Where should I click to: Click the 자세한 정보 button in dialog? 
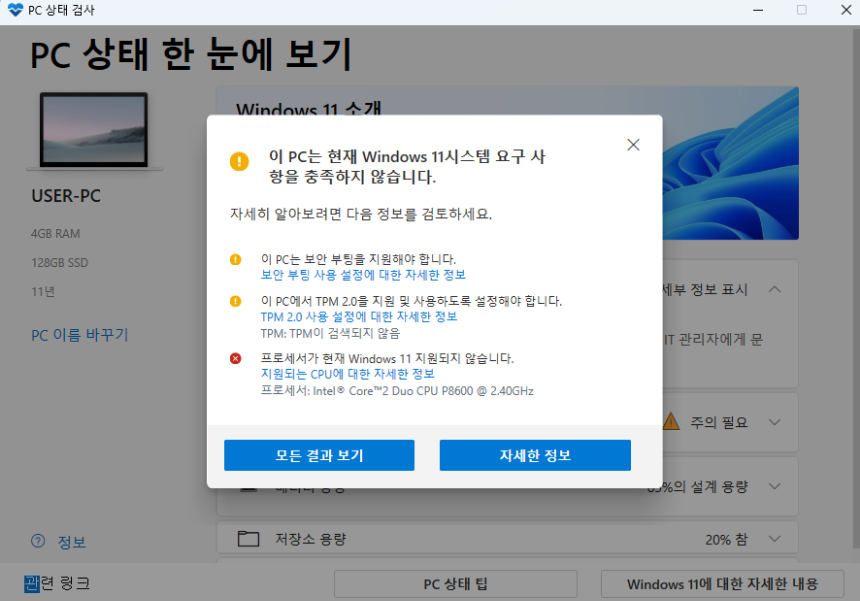(535, 455)
